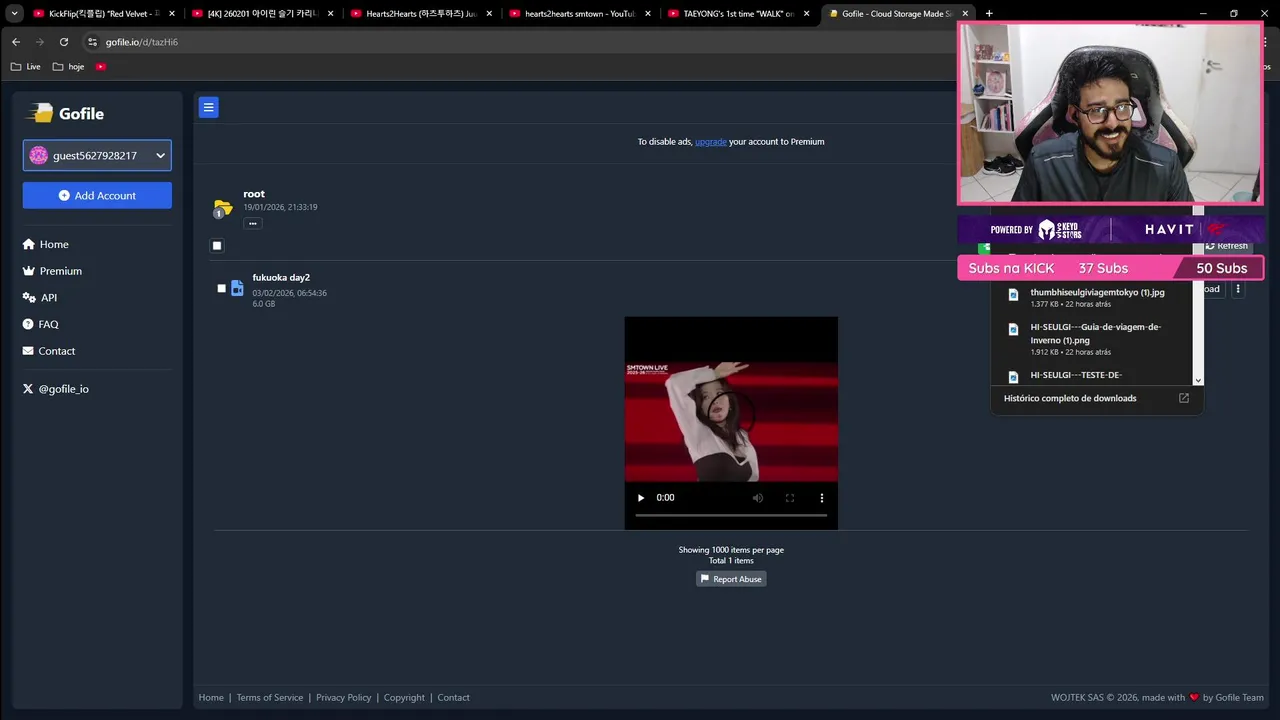Open the YouTube bookmark icon
The width and height of the screenshot is (1280, 720).
[101, 67]
